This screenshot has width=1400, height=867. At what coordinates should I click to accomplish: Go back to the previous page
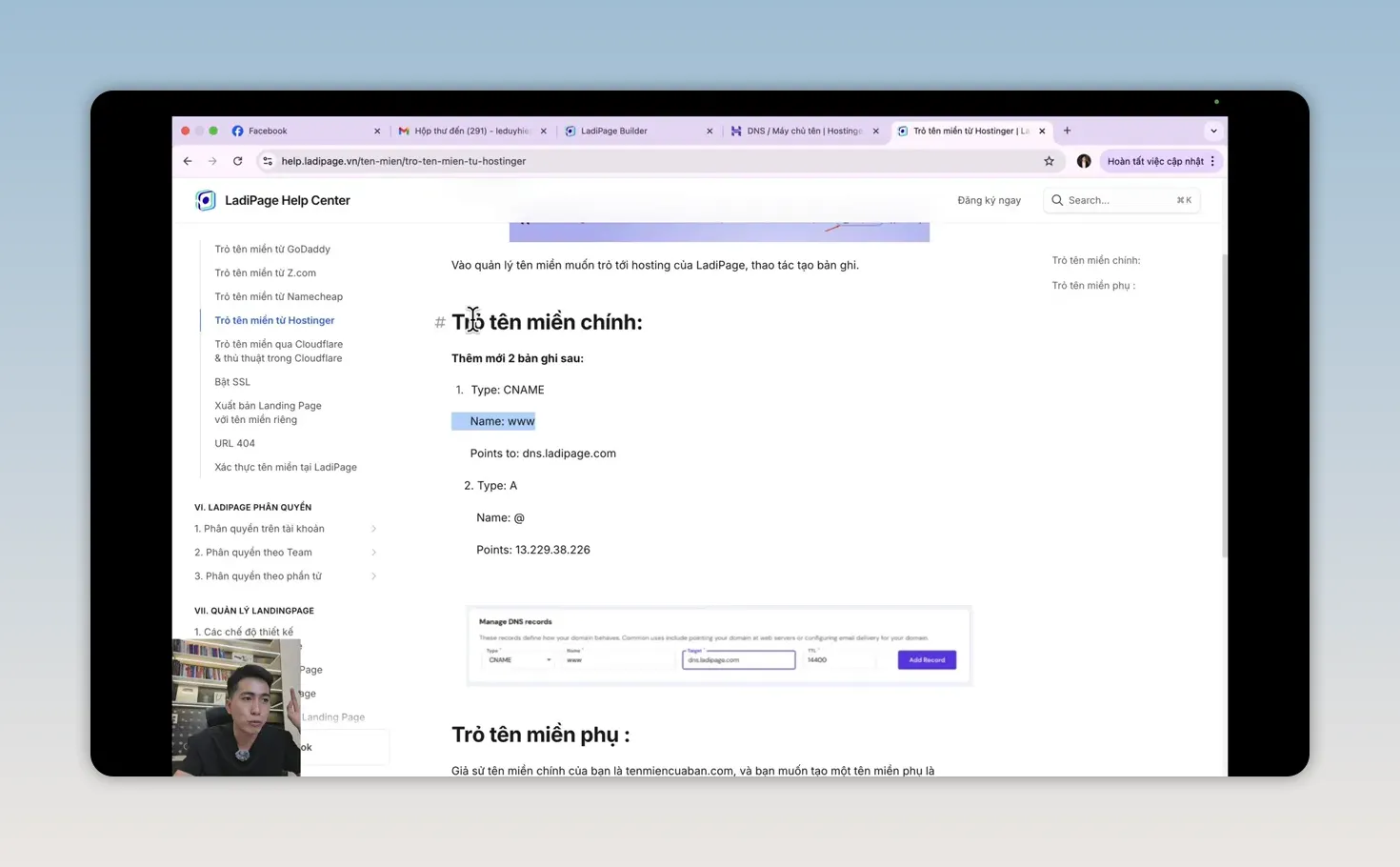[x=188, y=161]
